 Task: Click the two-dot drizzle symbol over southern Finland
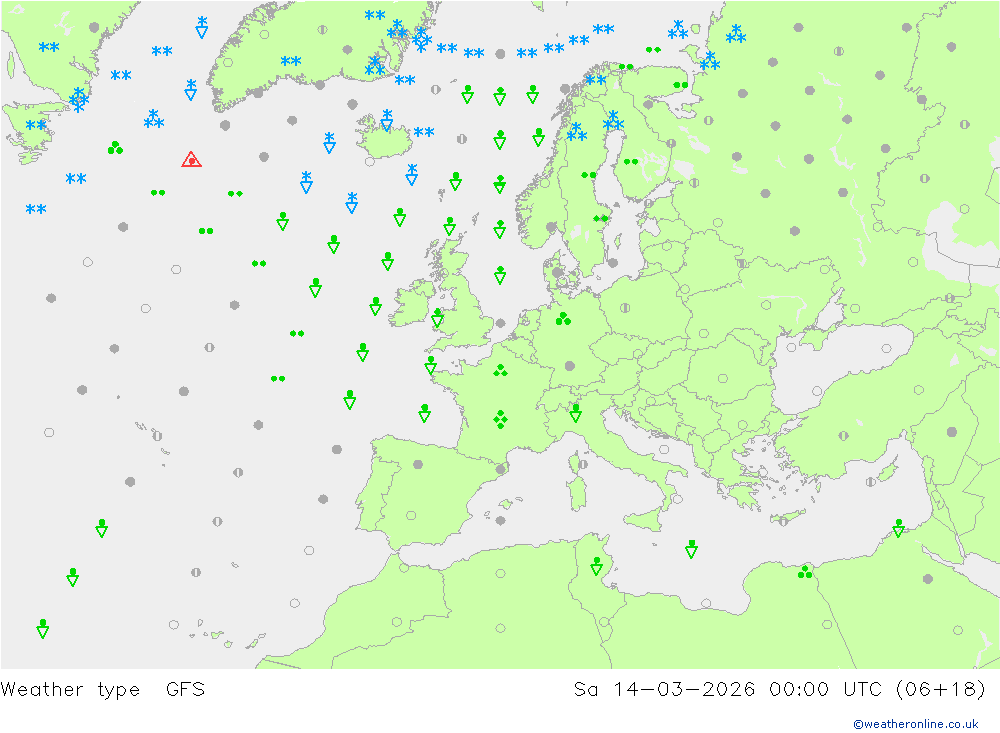[631, 162]
